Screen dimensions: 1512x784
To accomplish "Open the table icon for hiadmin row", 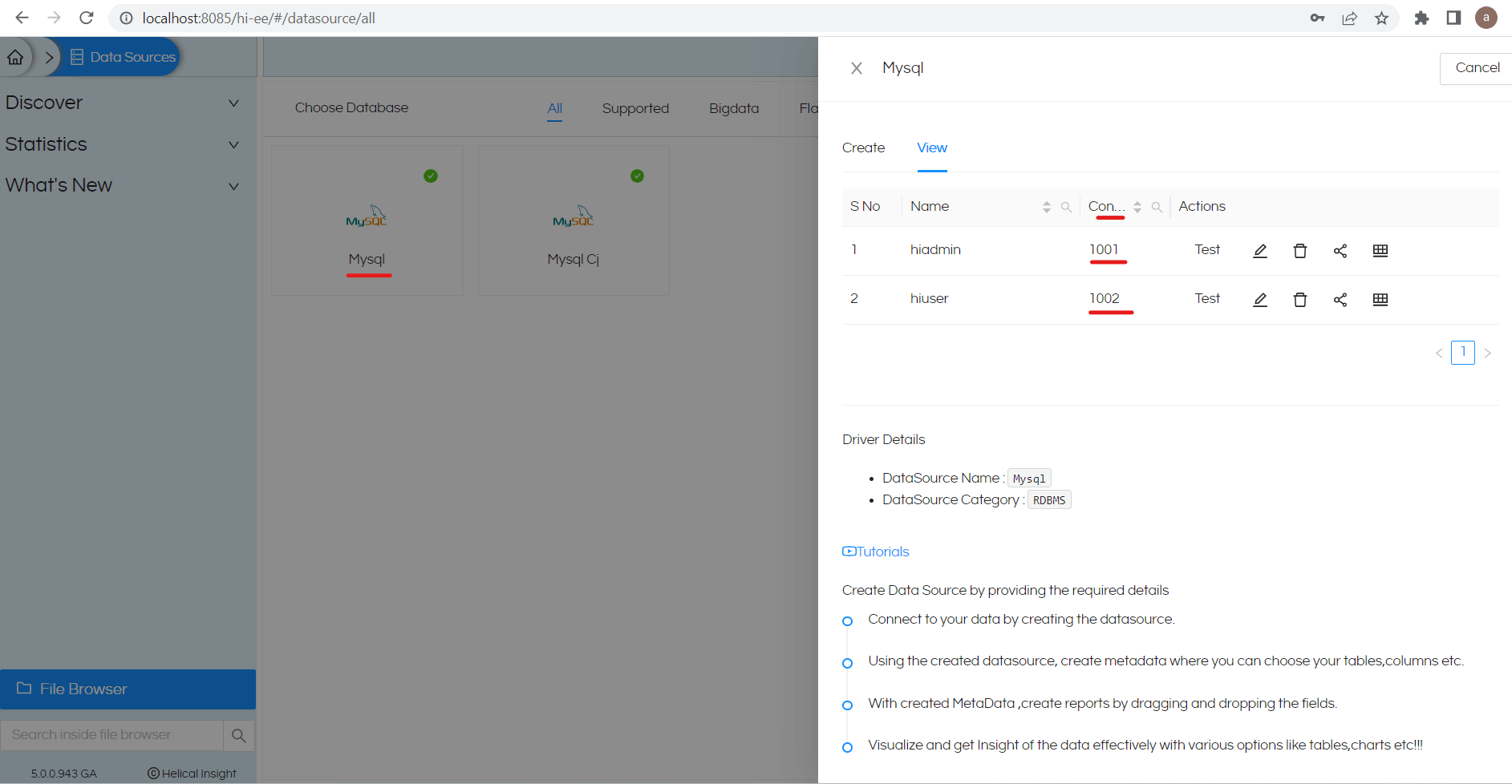I will 1380,251.
